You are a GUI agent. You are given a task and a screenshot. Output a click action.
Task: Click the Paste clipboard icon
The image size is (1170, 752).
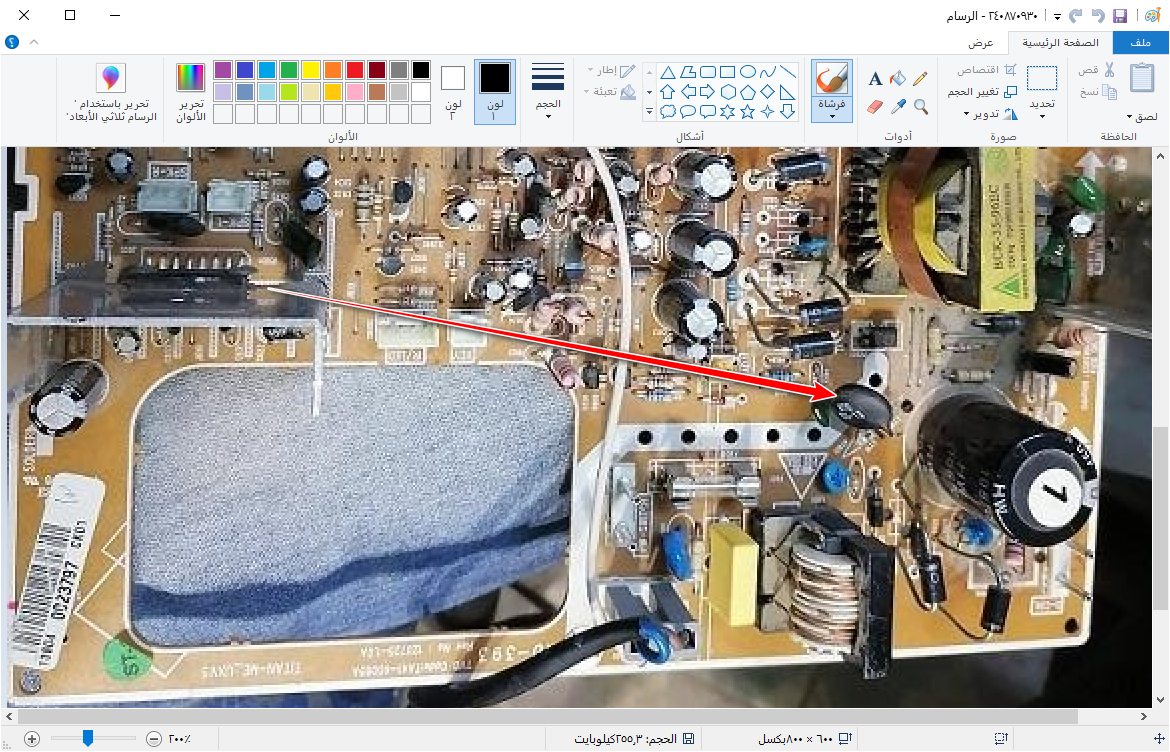[x=1142, y=78]
